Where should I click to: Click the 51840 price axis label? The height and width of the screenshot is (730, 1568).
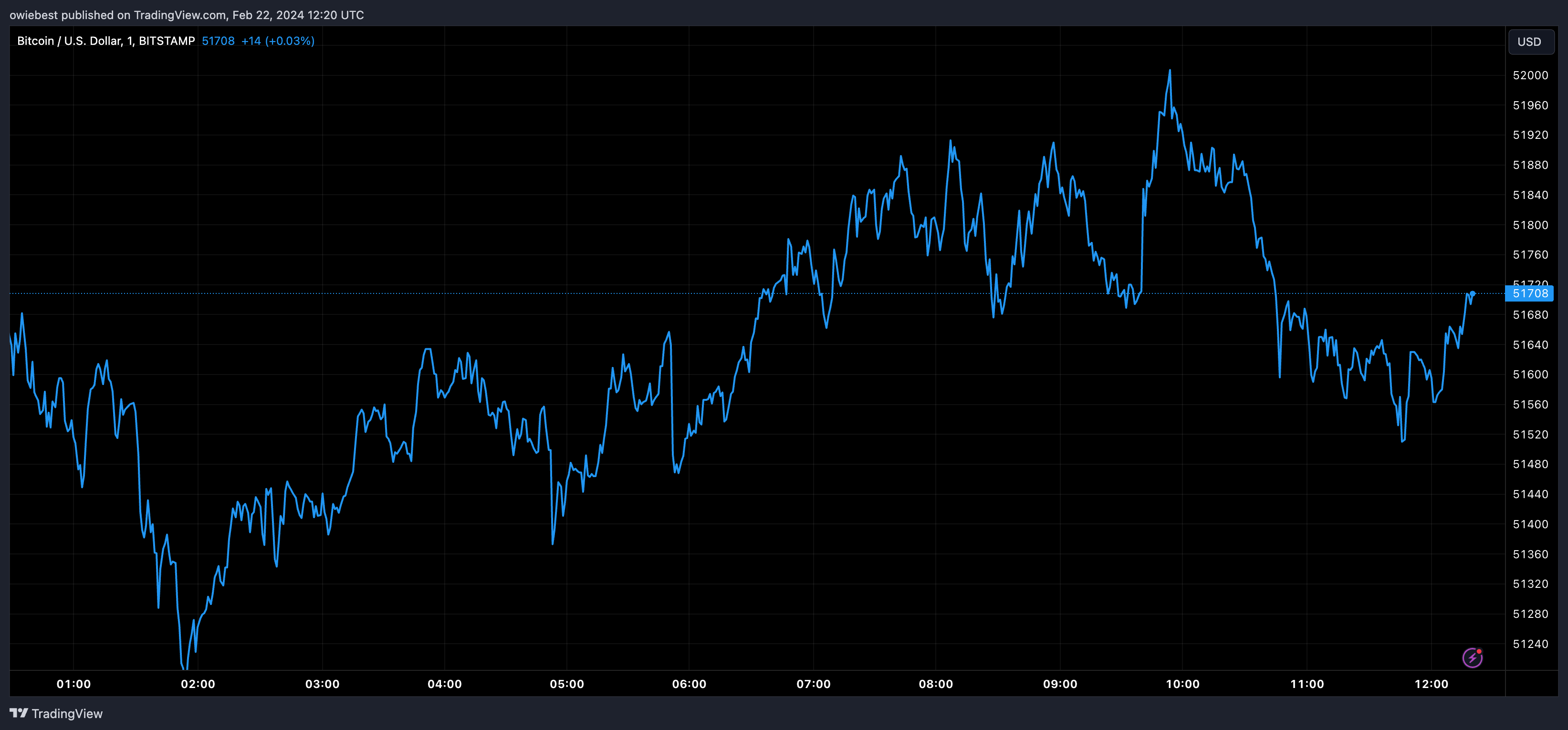pyautogui.click(x=1530, y=195)
